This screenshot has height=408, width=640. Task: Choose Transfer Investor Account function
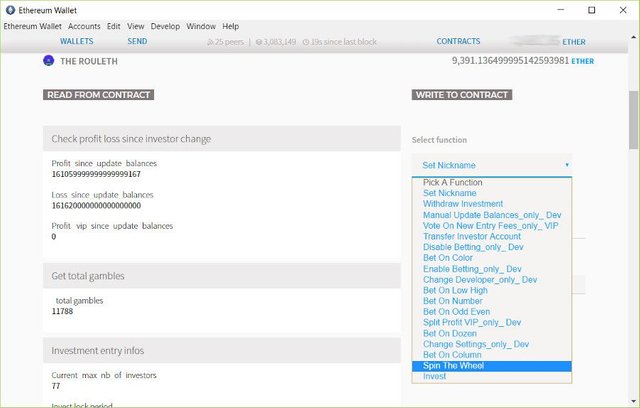[x=492, y=236]
